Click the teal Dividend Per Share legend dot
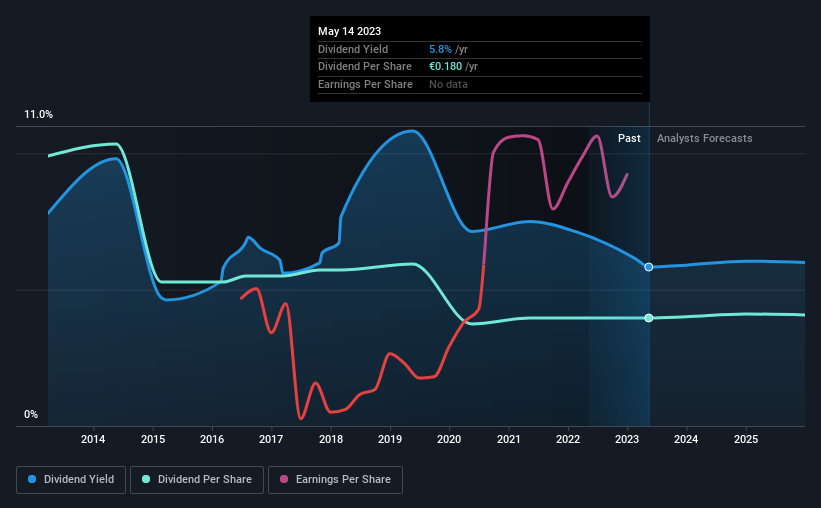The width and height of the screenshot is (821, 508). click(146, 479)
